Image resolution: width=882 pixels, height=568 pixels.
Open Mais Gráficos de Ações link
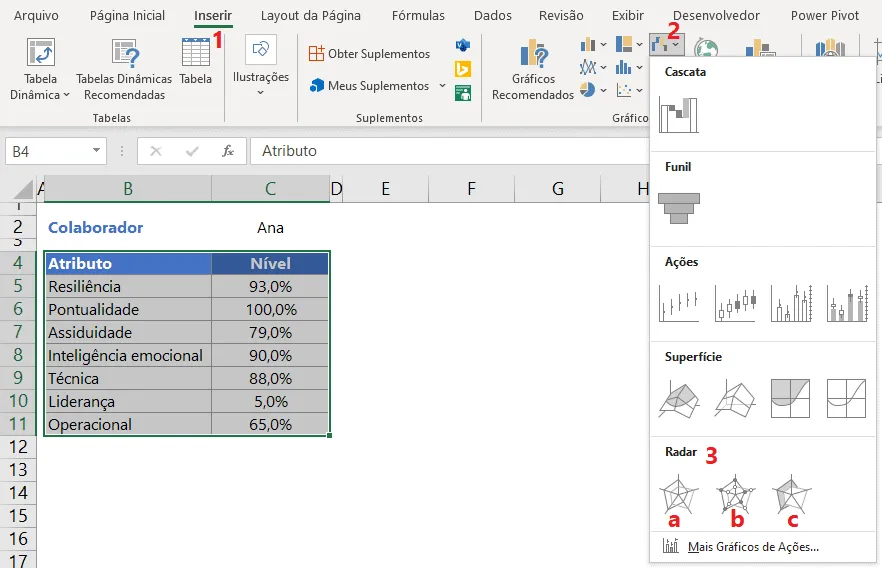click(x=753, y=547)
